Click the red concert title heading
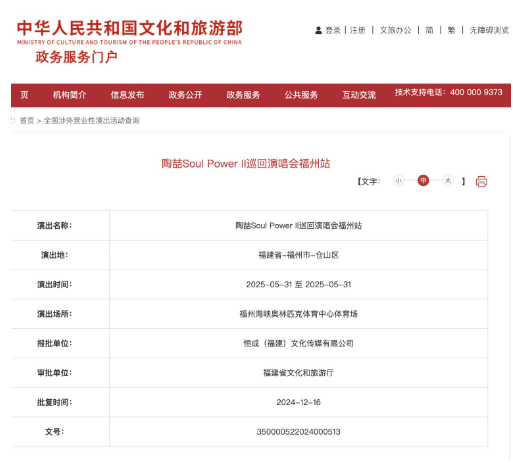The height and width of the screenshot is (463, 513). click(x=246, y=164)
